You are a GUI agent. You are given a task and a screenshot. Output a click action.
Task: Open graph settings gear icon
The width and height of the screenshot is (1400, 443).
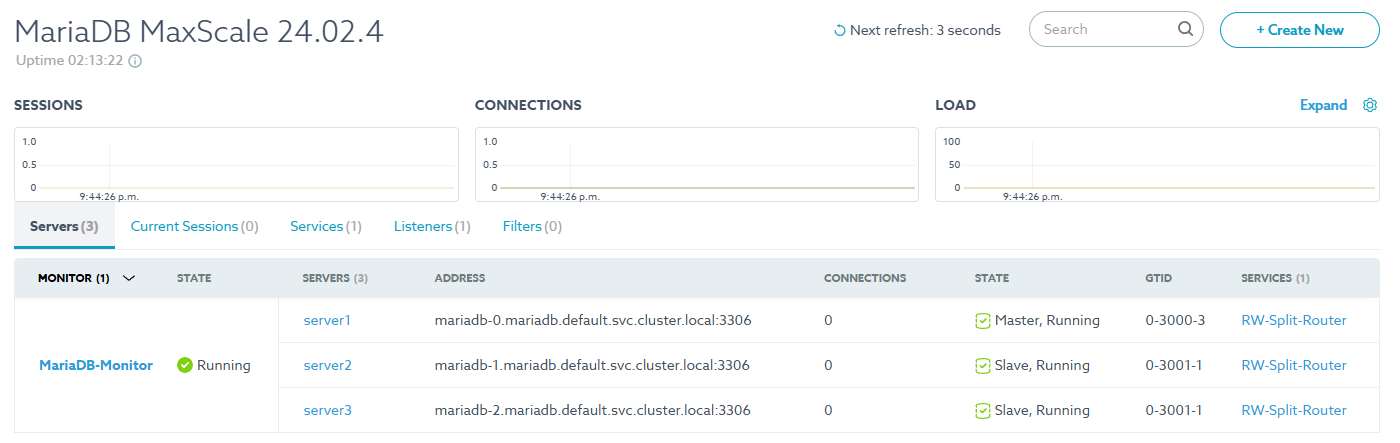pos(1371,105)
